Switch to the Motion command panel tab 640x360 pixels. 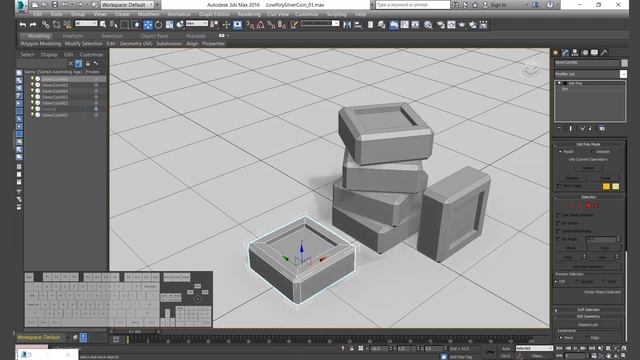pos(585,53)
